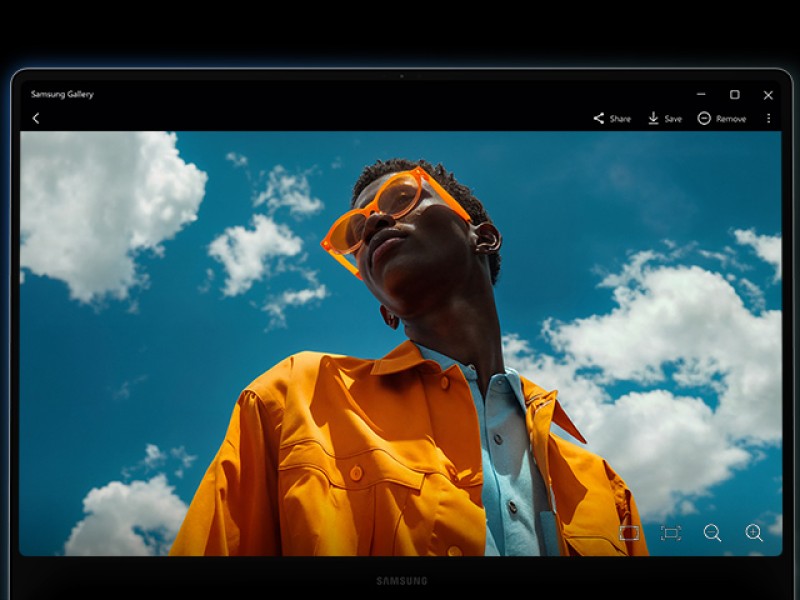Viewport: 800px width, 600px height.
Task: Zoom out with the minus magnifier
Action: tap(712, 533)
